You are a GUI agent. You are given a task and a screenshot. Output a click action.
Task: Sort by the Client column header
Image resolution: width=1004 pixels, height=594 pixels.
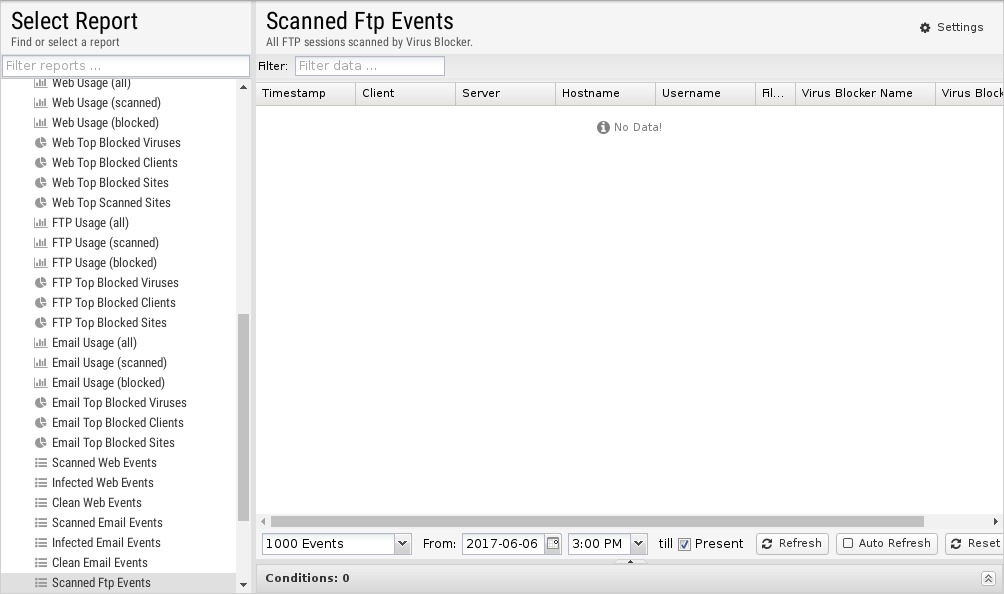click(x=405, y=93)
